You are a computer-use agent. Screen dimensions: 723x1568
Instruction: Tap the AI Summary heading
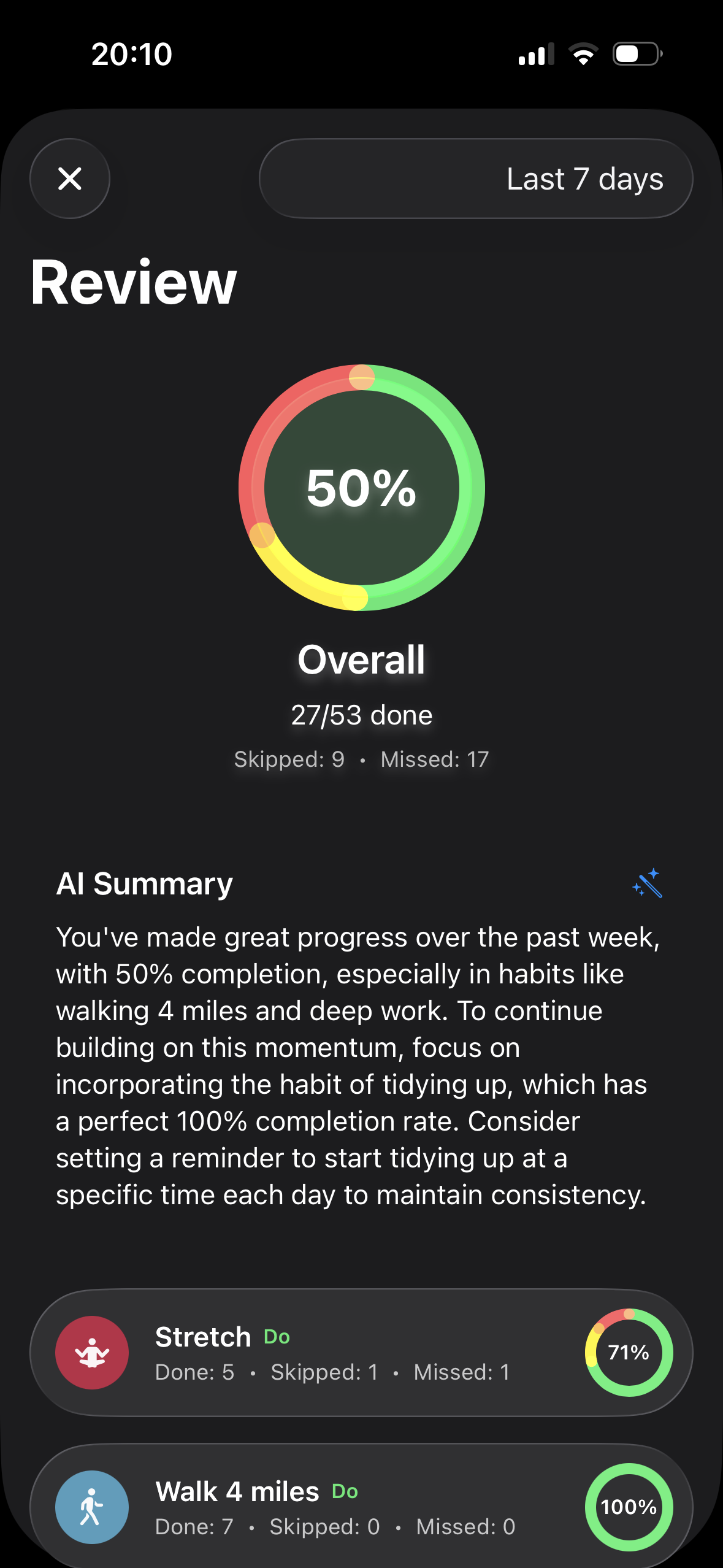coord(145,884)
